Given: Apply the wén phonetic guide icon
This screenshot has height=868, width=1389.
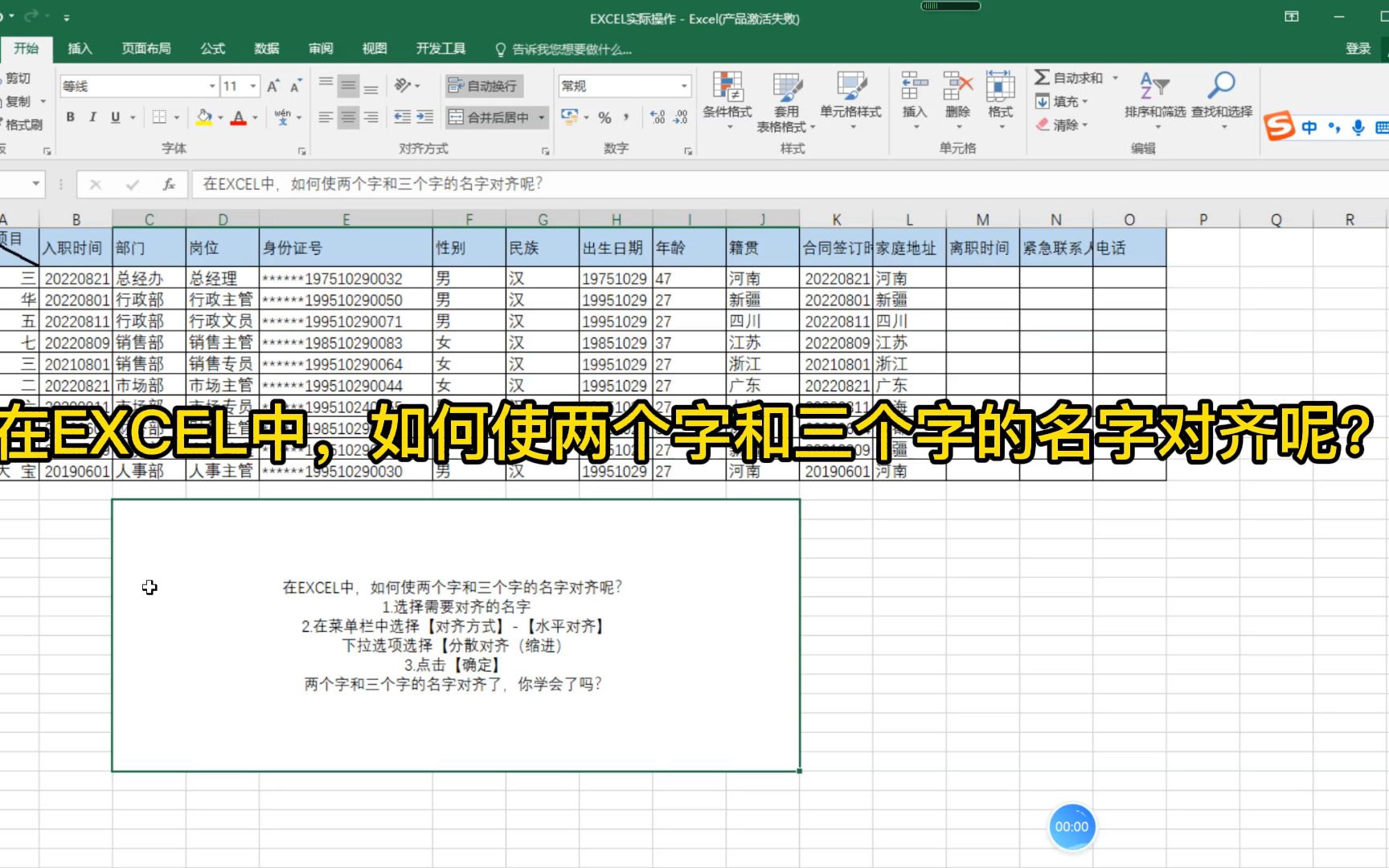Looking at the screenshot, I should pos(282,117).
